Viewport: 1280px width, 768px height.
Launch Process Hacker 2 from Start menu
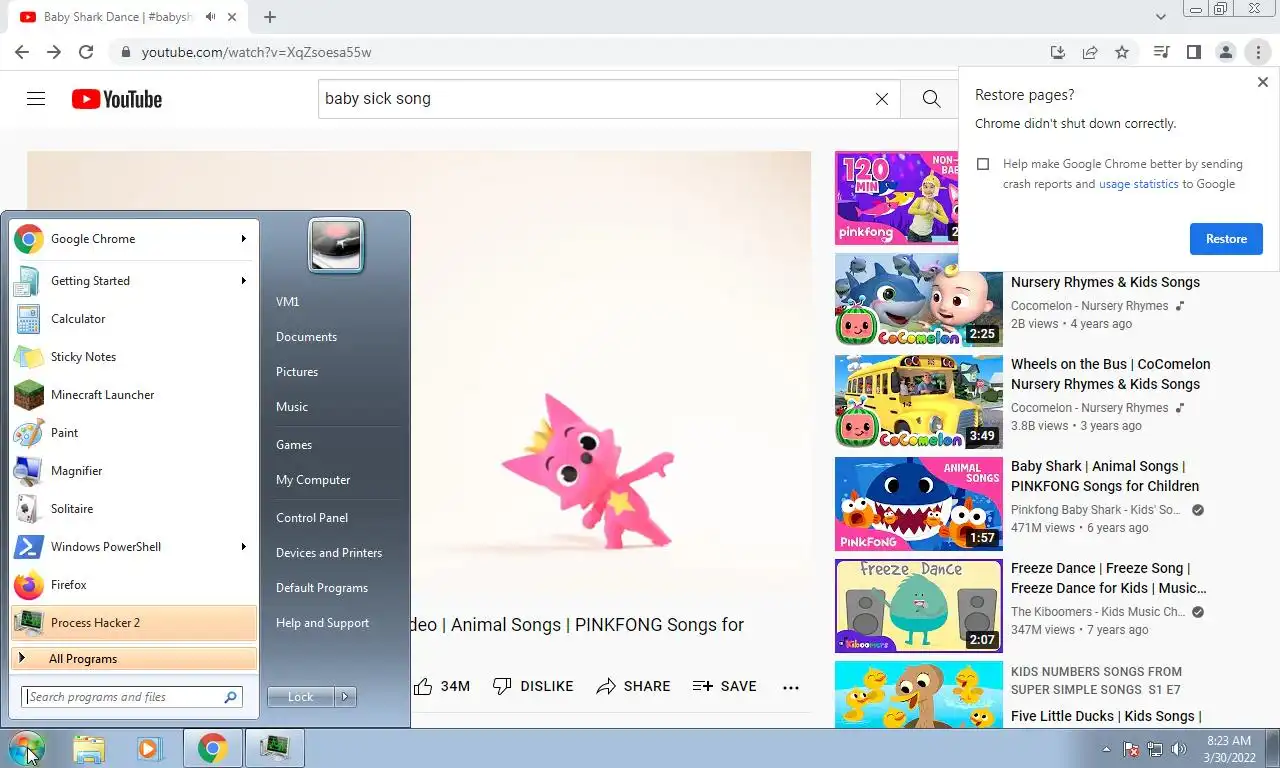point(134,623)
